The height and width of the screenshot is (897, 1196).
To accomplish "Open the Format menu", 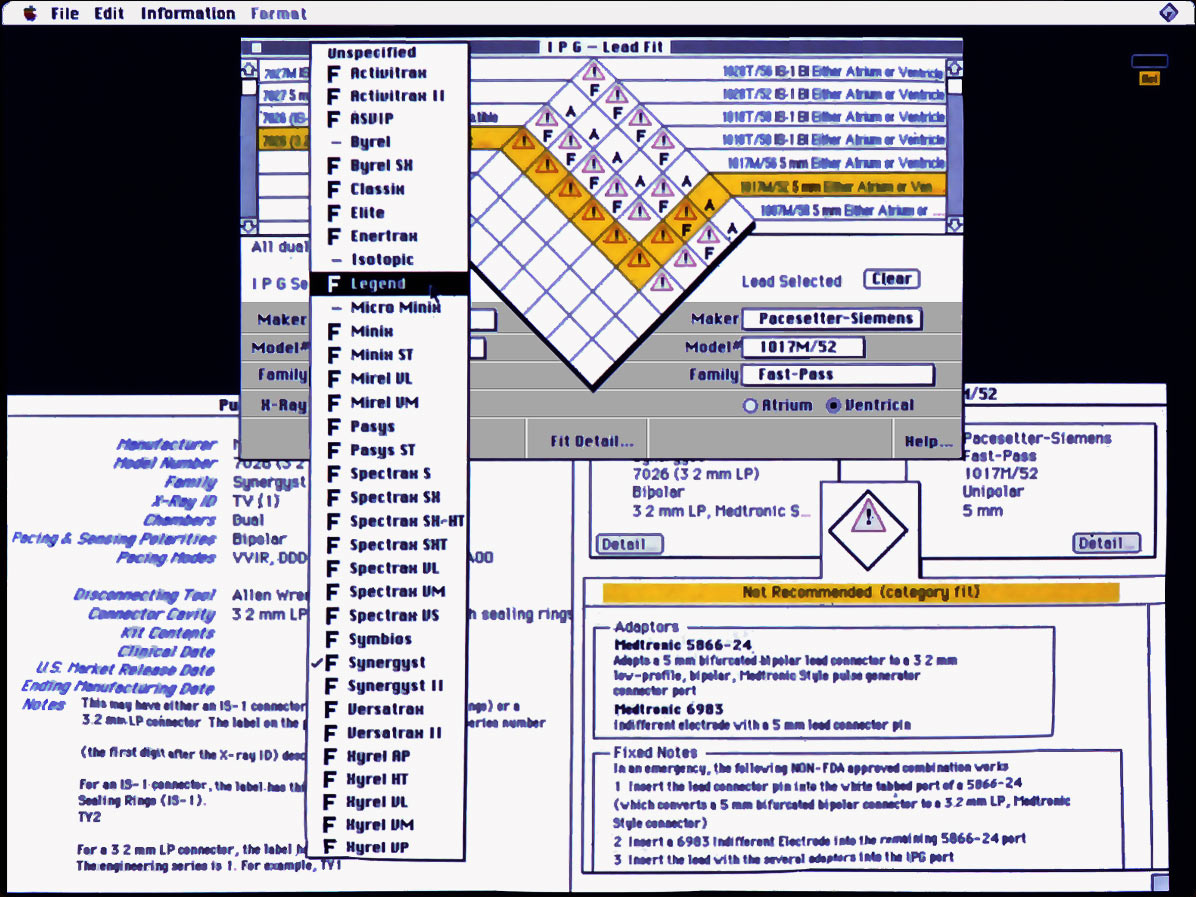I will [278, 14].
